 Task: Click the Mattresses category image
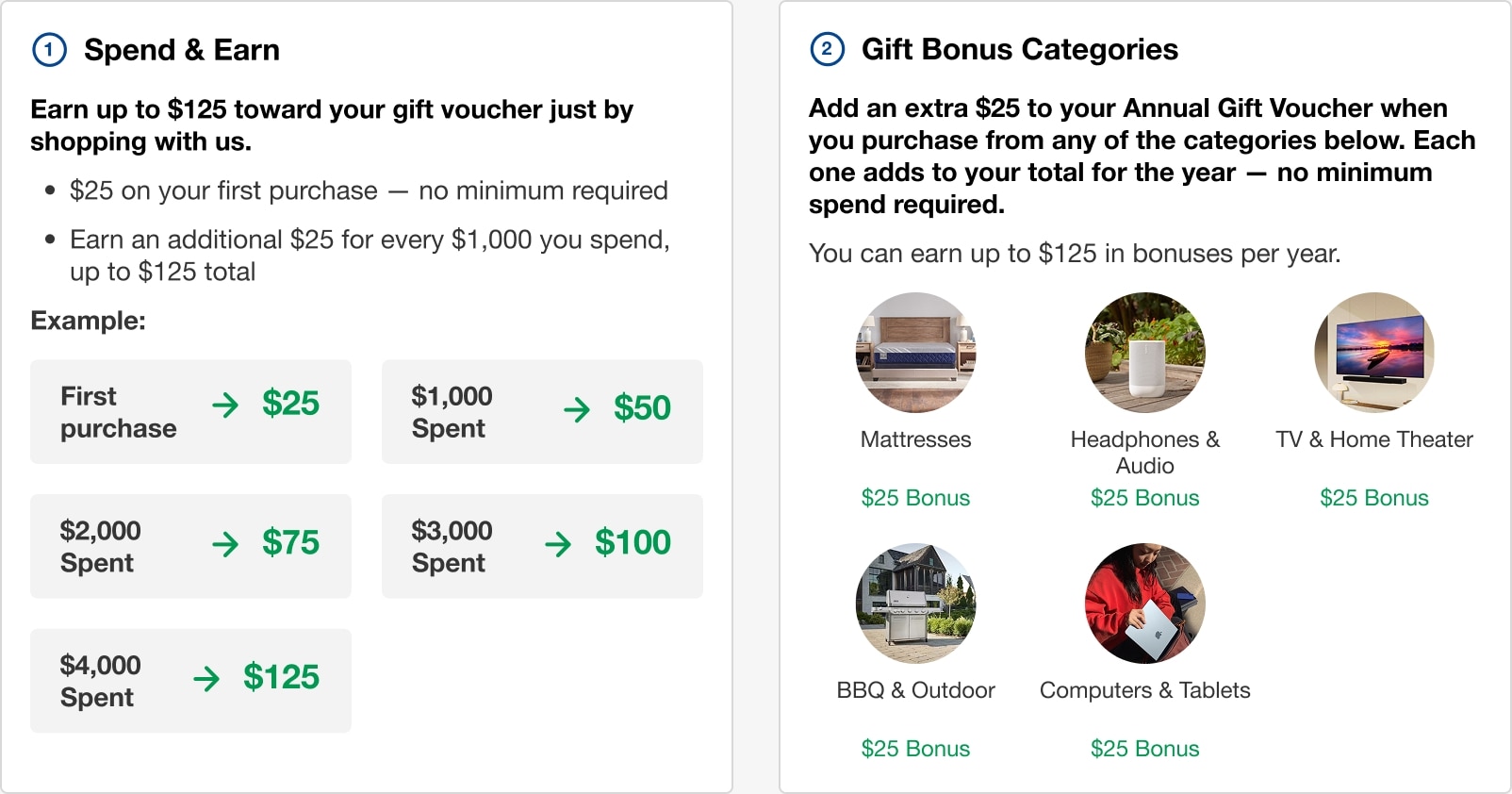pos(915,353)
